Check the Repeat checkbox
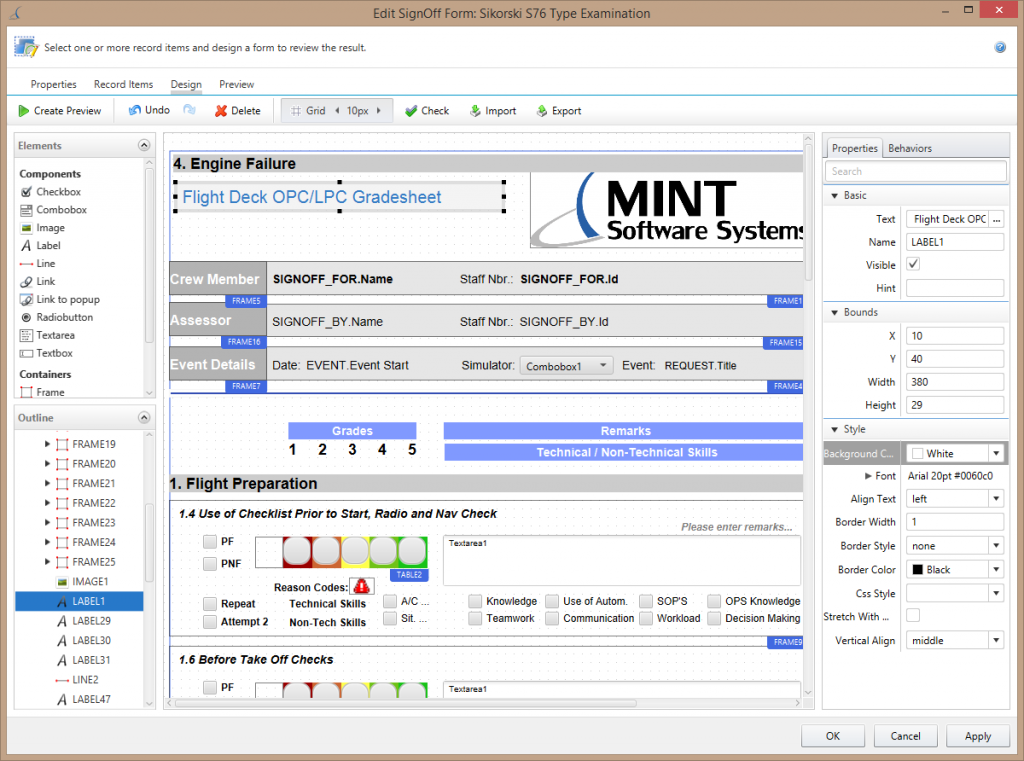1024x761 pixels. tap(209, 604)
